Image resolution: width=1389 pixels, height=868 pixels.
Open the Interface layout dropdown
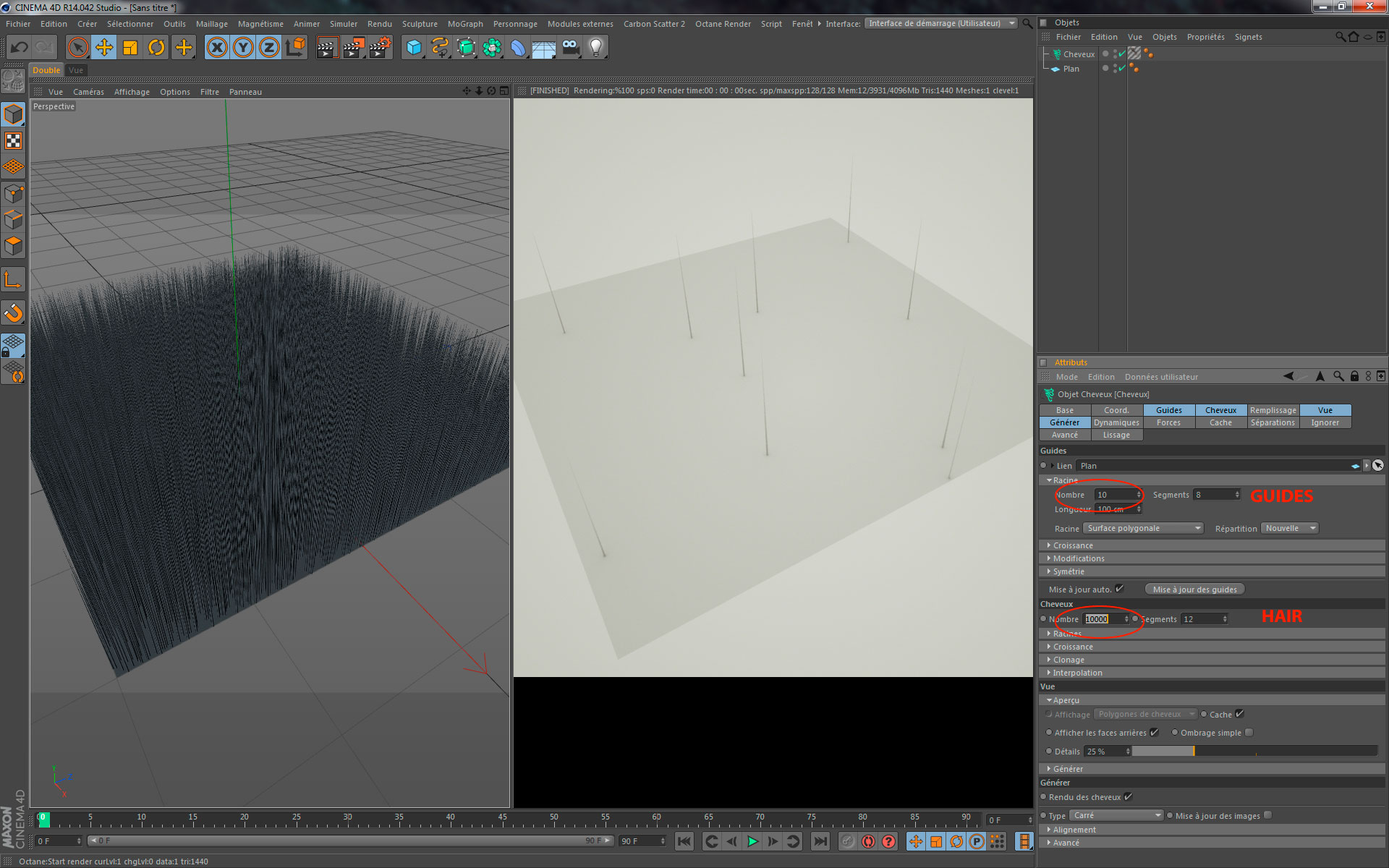point(941,23)
